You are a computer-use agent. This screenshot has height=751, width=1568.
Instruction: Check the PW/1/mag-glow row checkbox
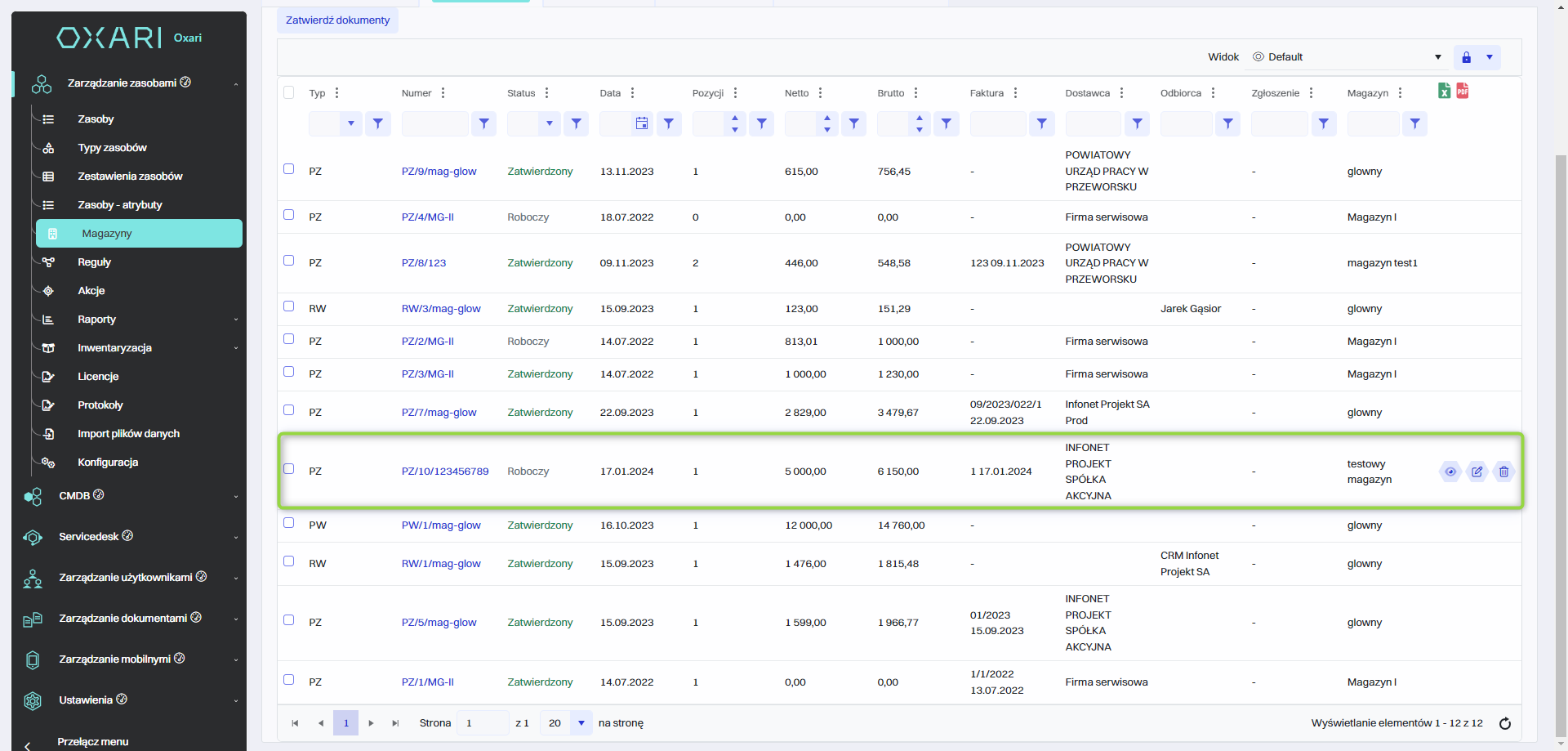point(288,523)
